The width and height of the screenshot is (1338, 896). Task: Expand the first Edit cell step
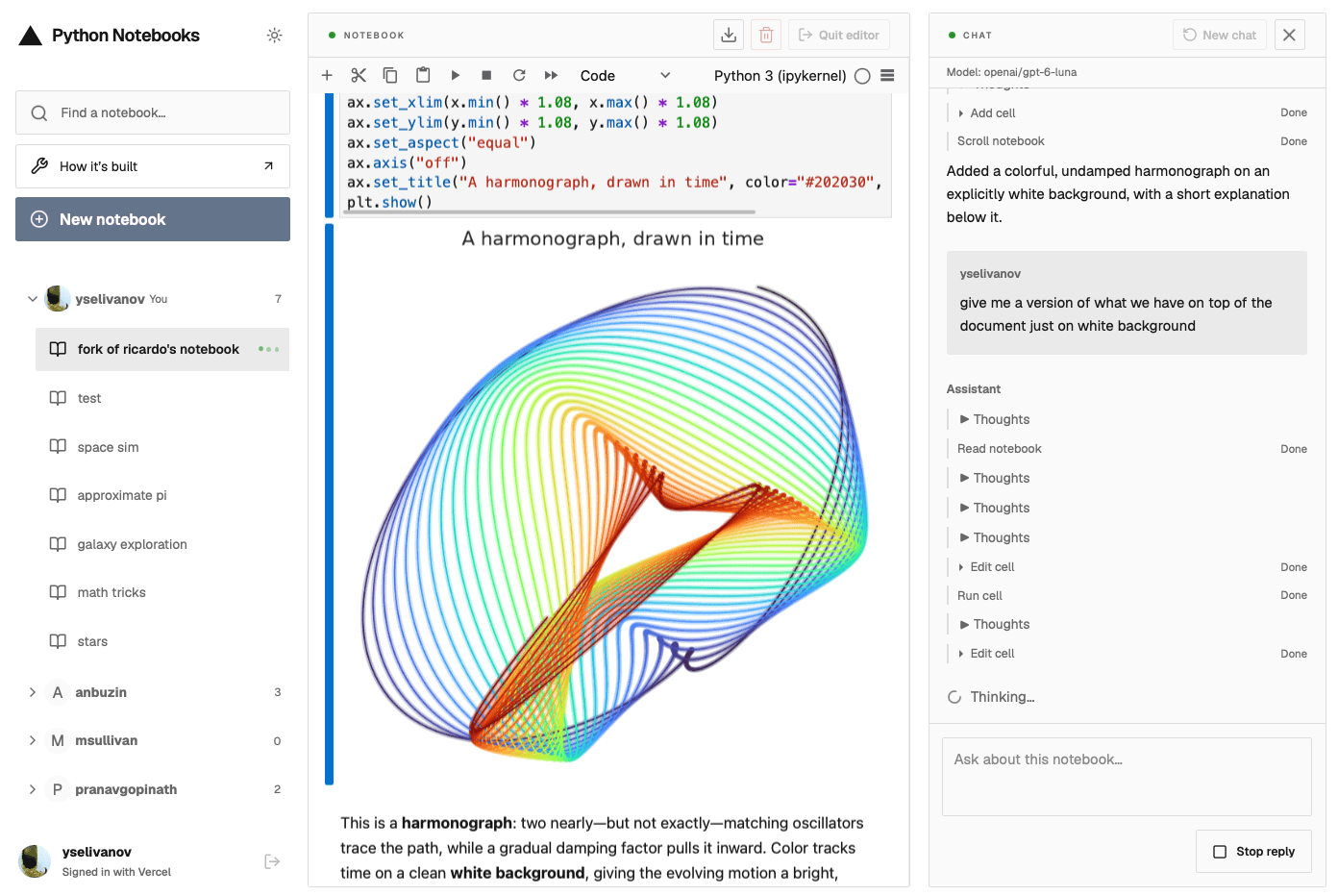coord(986,567)
